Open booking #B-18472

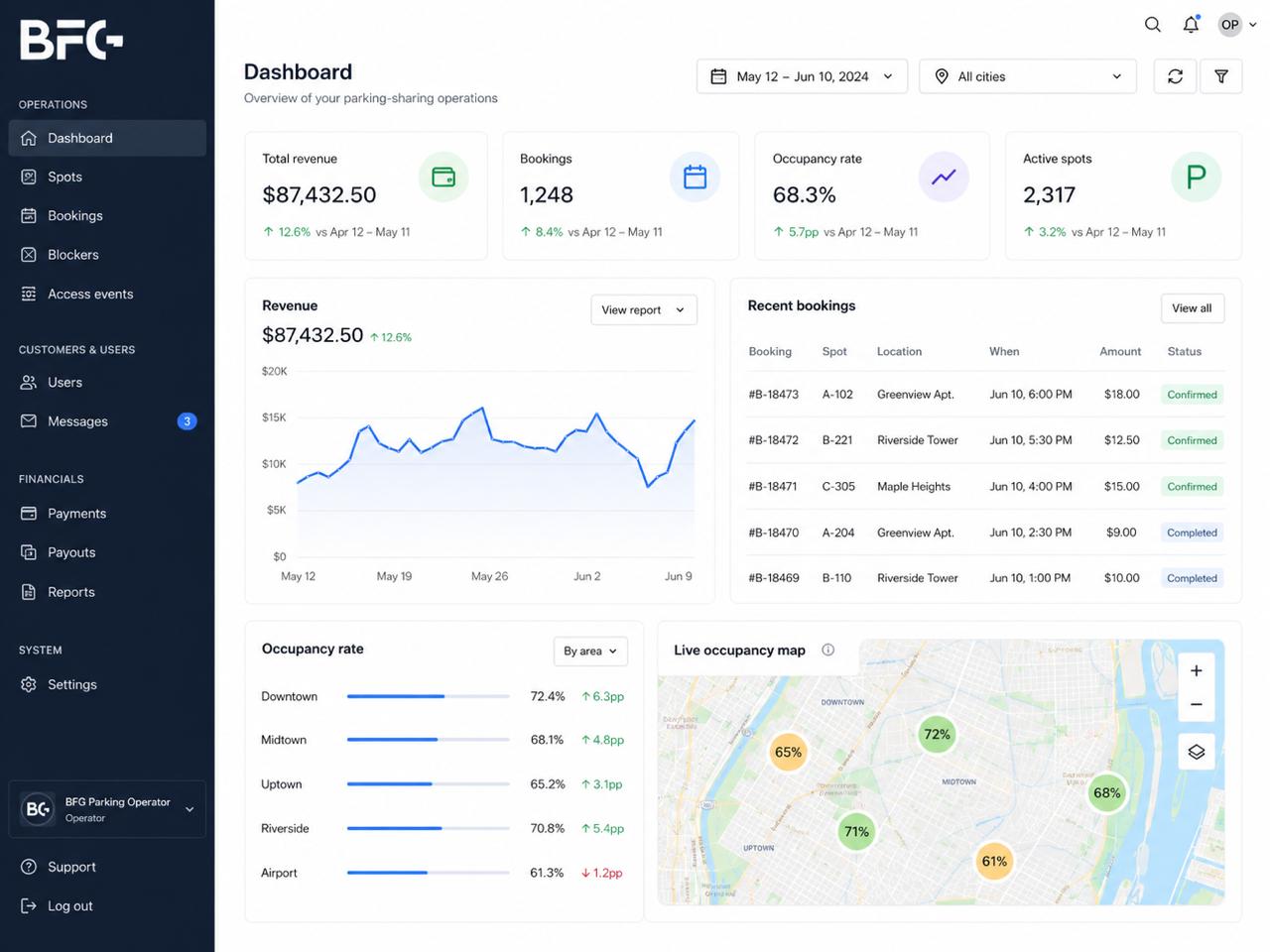pos(773,440)
